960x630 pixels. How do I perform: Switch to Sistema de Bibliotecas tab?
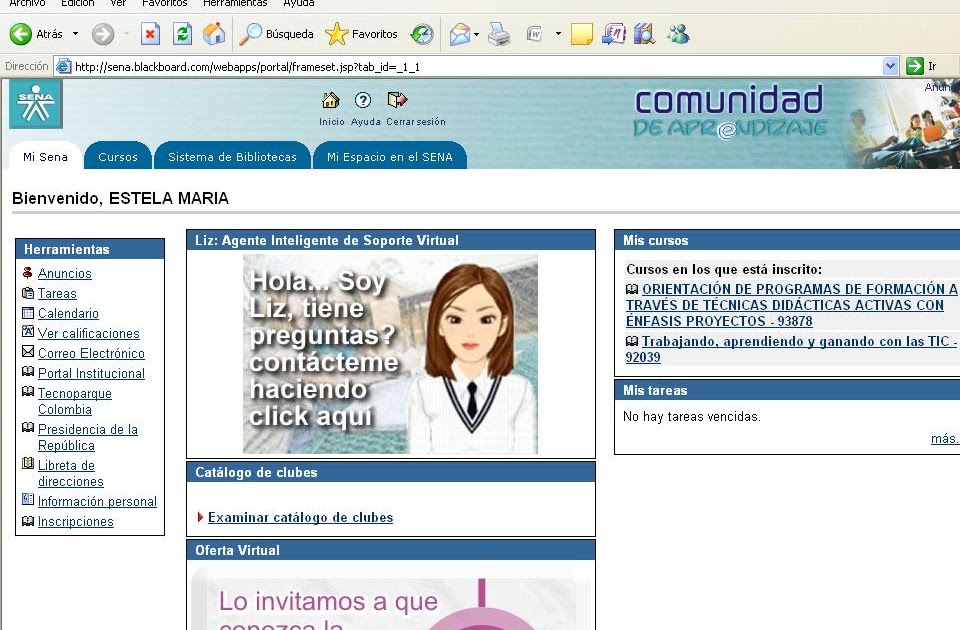tap(232, 157)
